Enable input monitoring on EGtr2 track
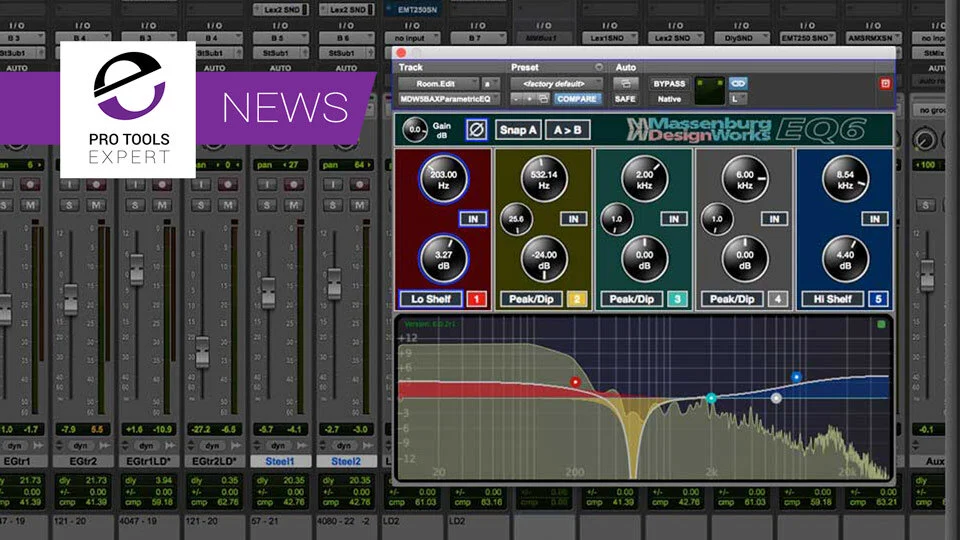The height and width of the screenshot is (540, 960). click(x=69, y=184)
